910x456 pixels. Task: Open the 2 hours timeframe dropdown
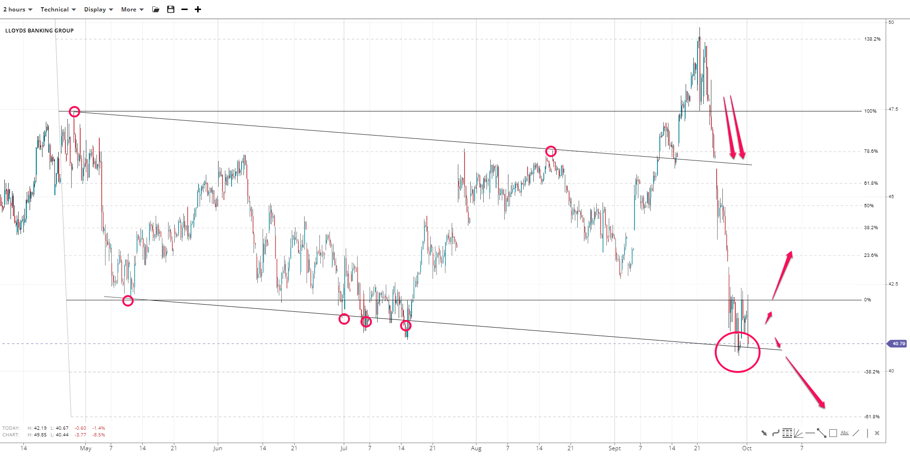17,9
